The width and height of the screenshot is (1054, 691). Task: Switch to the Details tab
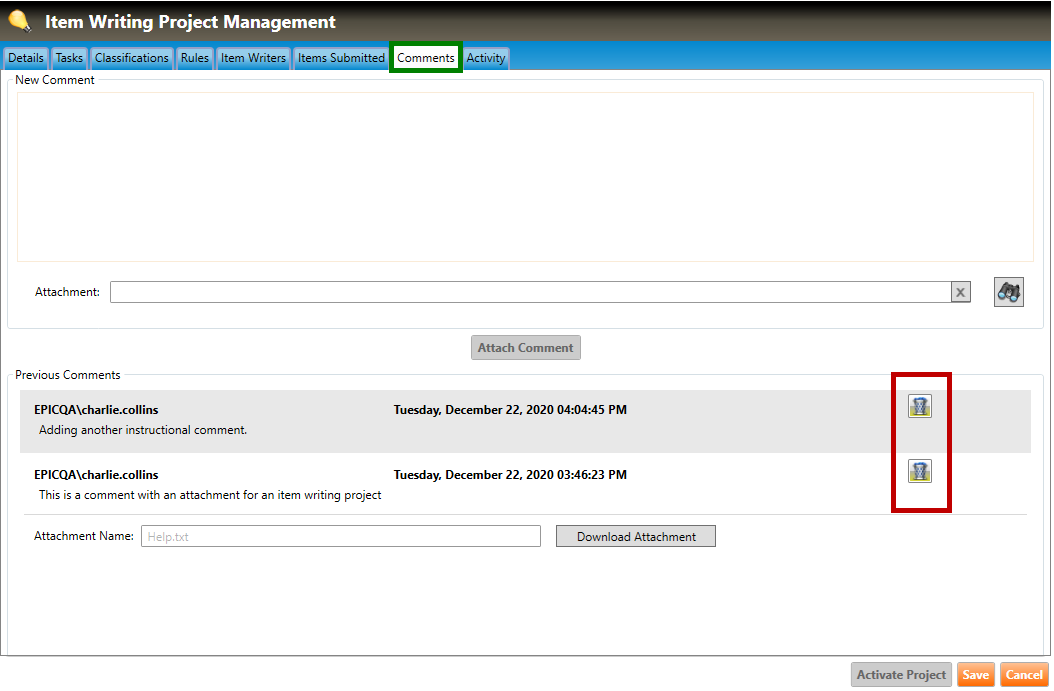click(x=26, y=58)
